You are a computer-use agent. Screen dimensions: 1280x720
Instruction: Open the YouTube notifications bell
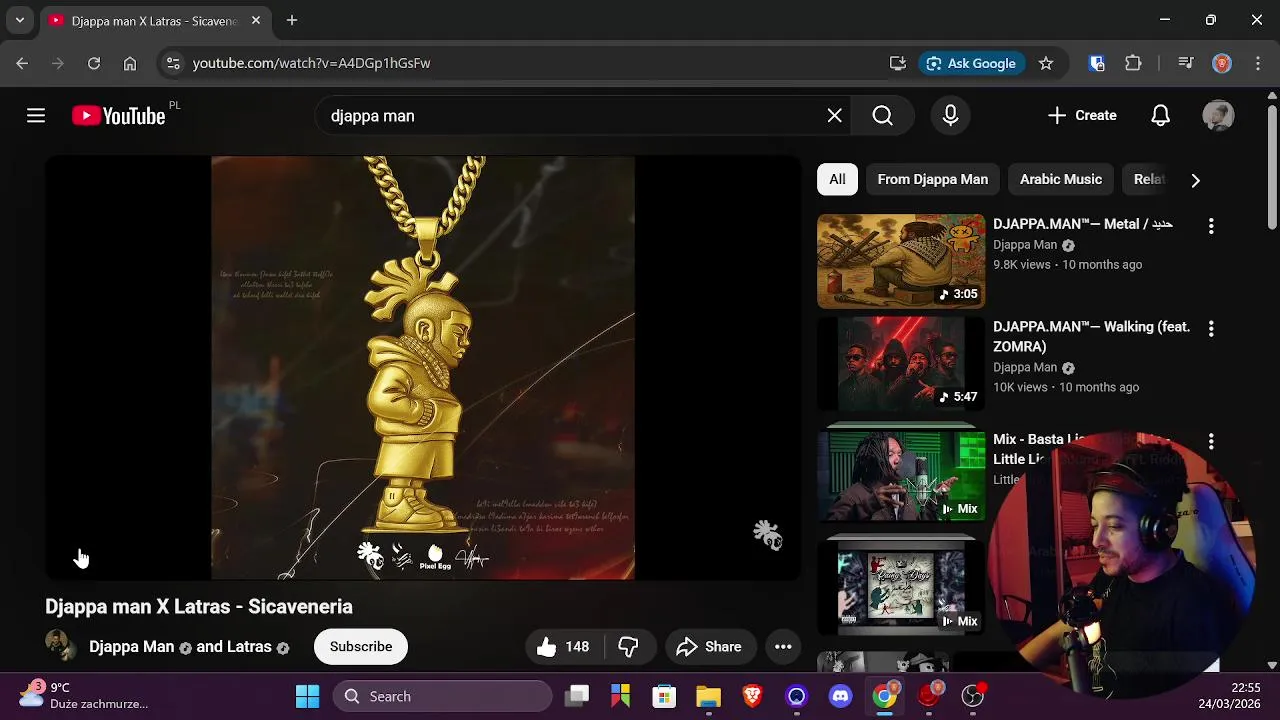tap(1160, 116)
